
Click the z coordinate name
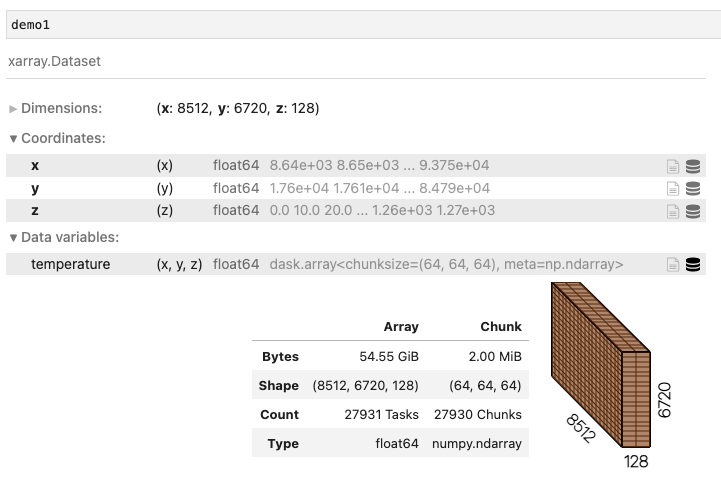35,211
